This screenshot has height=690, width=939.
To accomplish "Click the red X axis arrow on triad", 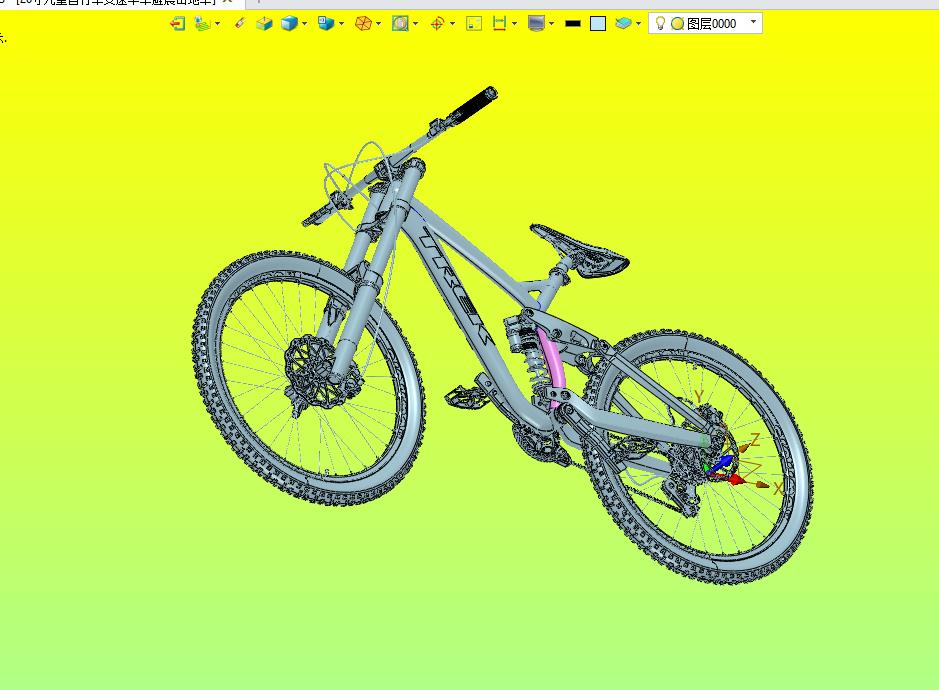I will [735, 479].
